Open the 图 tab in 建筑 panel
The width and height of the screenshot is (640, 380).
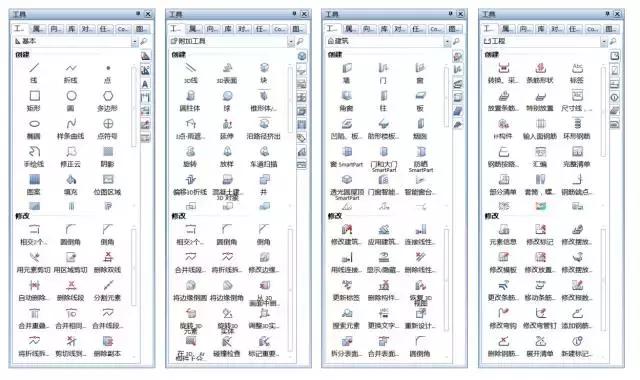pyautogui.click(x=454, y=29)
